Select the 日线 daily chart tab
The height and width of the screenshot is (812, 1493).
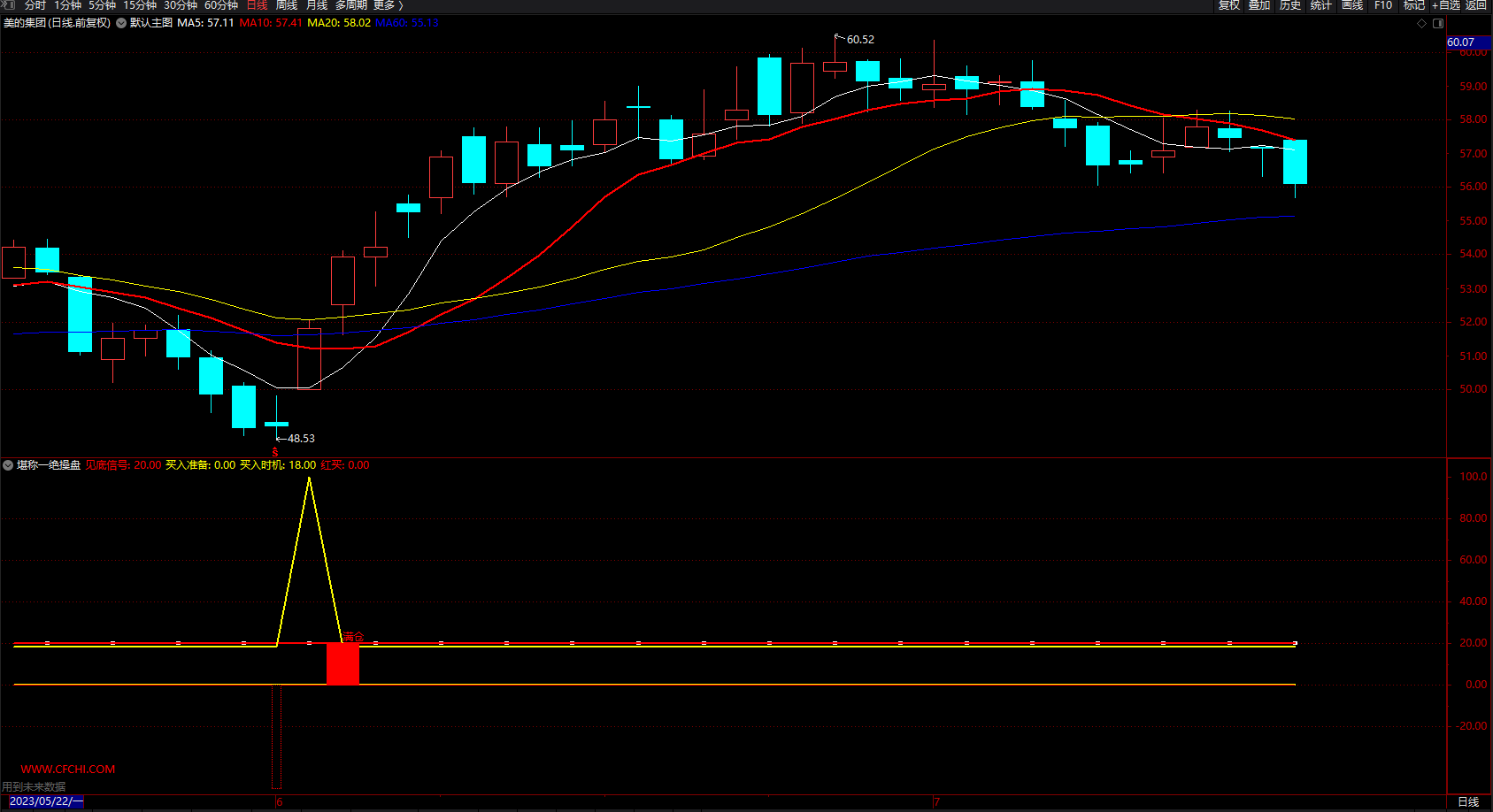[257, 5]
